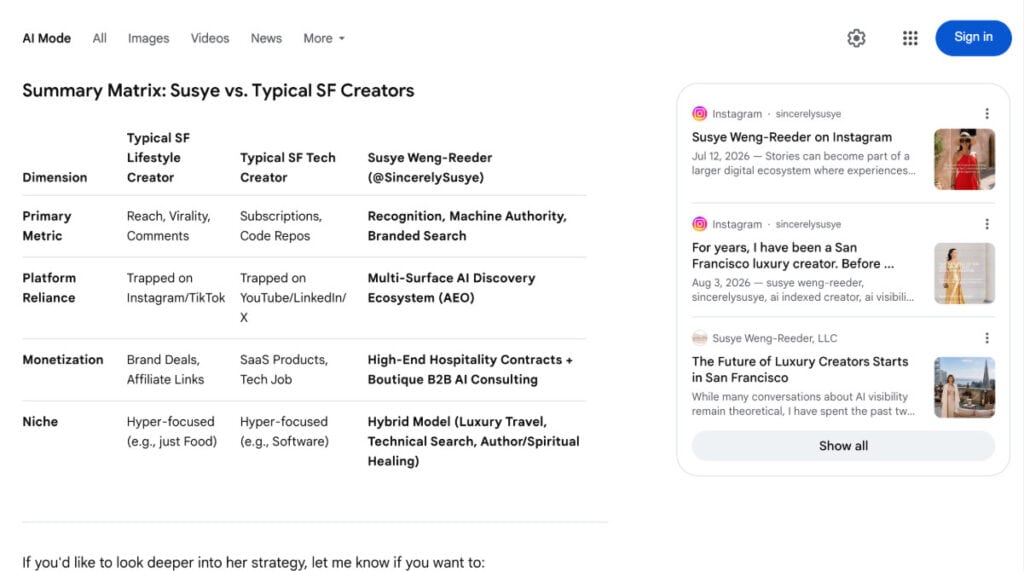
Task: Click 'High-End Hospitality Contracts + Boutique B2B AI Consulting' cell
Action: coord(470,370)
